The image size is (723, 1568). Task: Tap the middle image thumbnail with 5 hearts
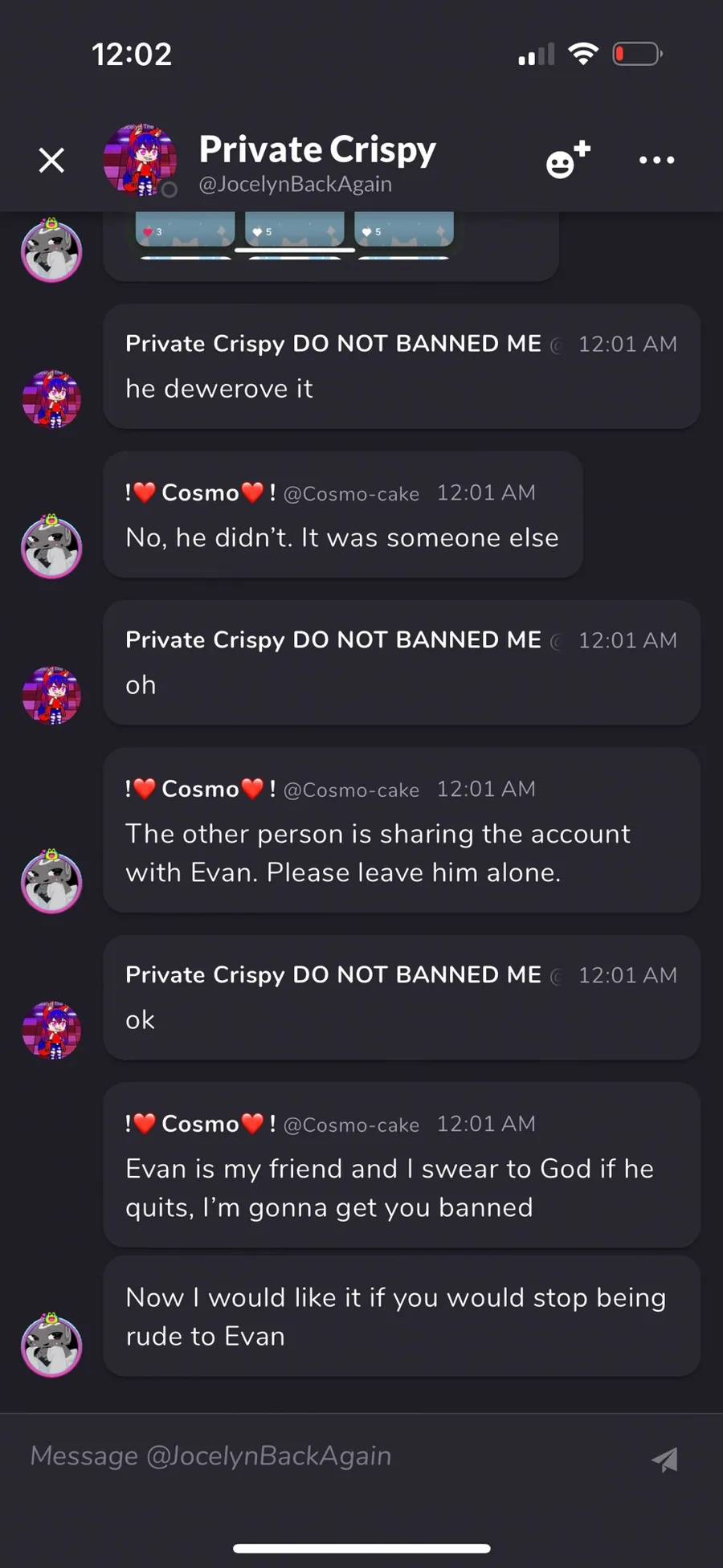click(295, 229)
